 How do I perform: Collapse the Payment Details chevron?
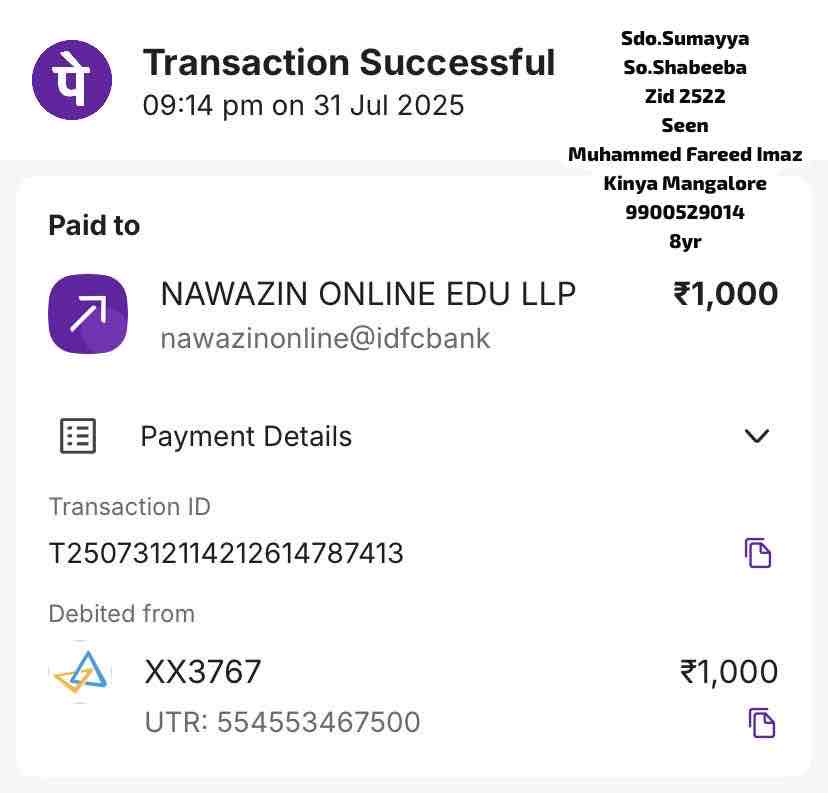point(757,436)
